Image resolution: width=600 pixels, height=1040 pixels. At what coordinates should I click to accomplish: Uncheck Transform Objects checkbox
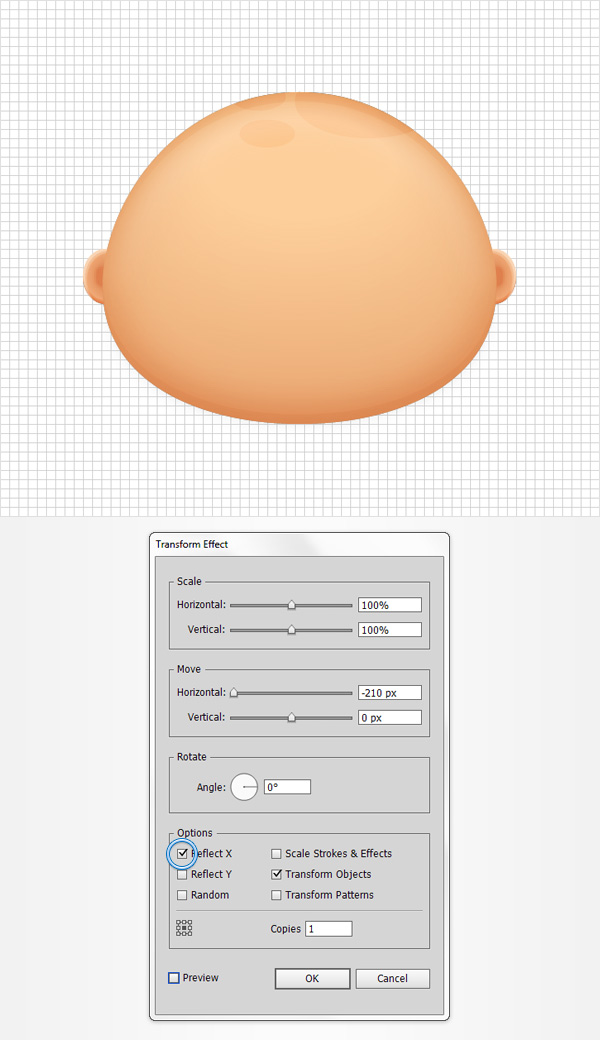point(276,875)
